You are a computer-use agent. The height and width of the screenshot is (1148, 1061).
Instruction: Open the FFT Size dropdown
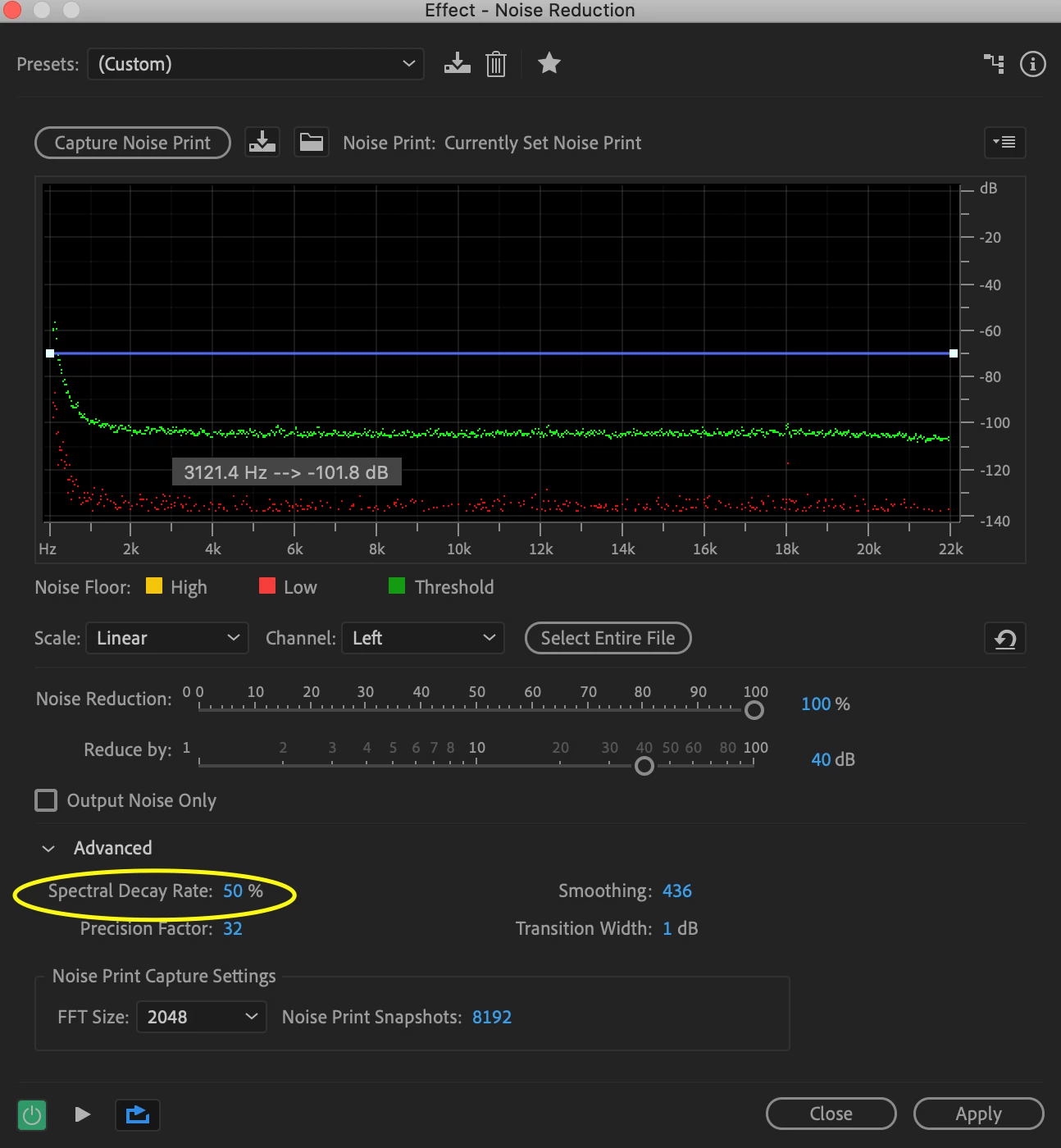point(202,1017)
